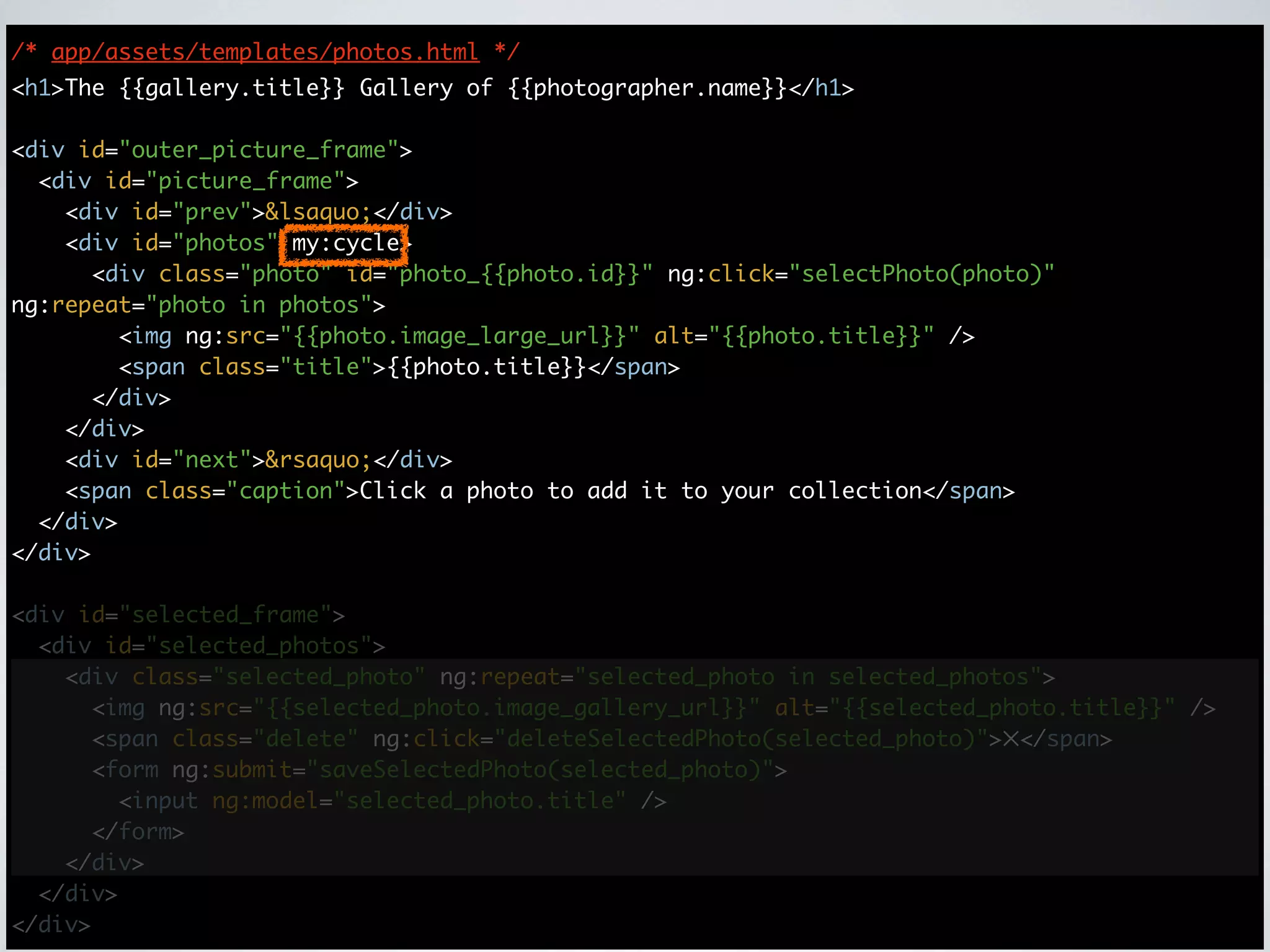Click the app/assets/templates/photos.html file path link
1270x952 pixels.
[265, 51]
